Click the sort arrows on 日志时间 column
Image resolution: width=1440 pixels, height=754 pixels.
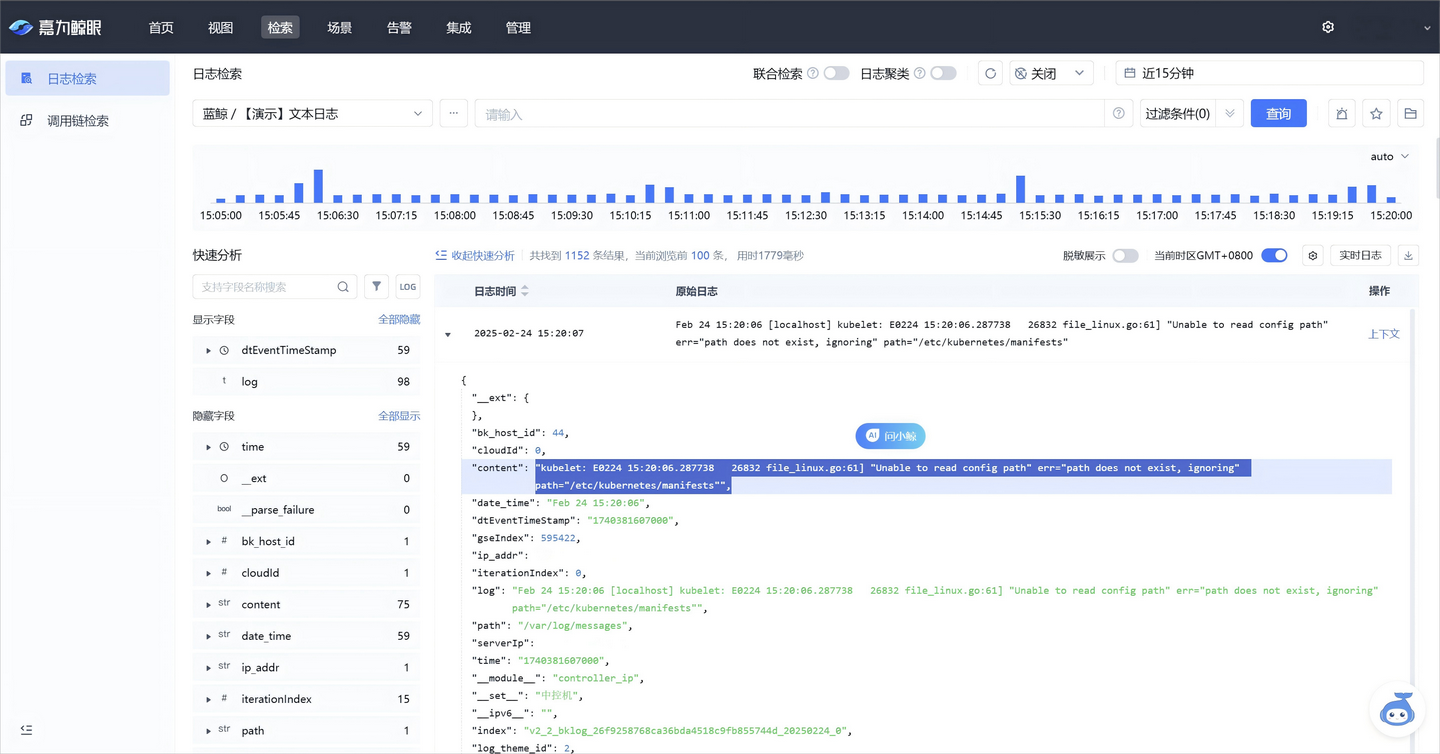(x=525, y=291)
